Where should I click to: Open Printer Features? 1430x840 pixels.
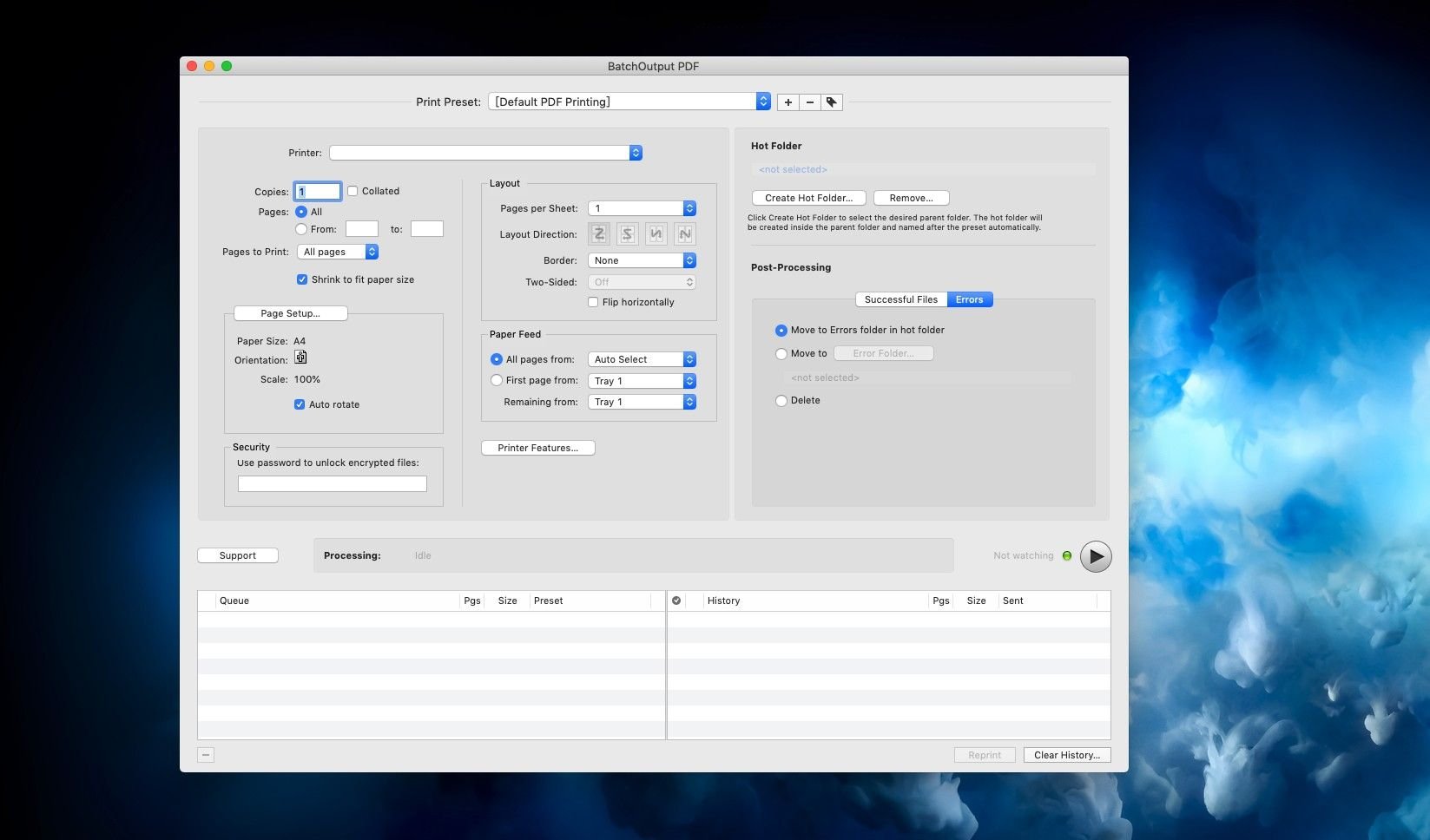(537, 448)
